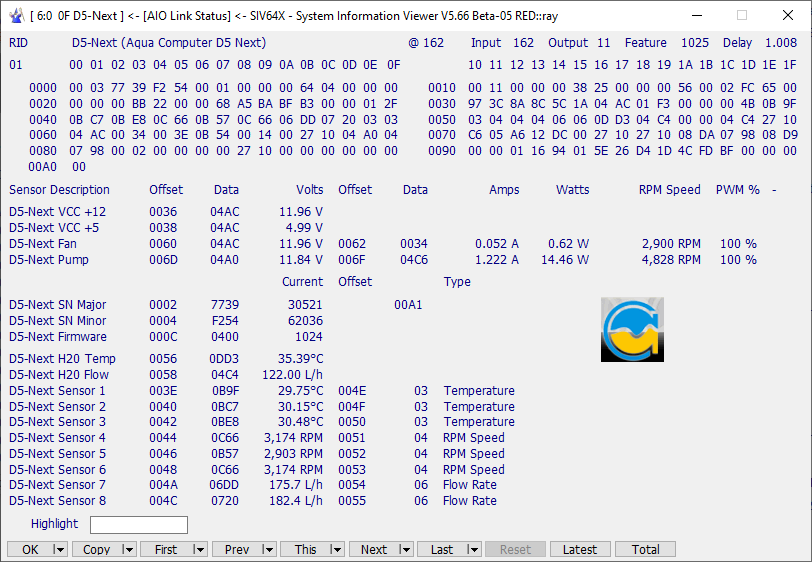Click the SIV app icon in title bar
Viewport: 812px width, 562px height.
click(15, 15)
